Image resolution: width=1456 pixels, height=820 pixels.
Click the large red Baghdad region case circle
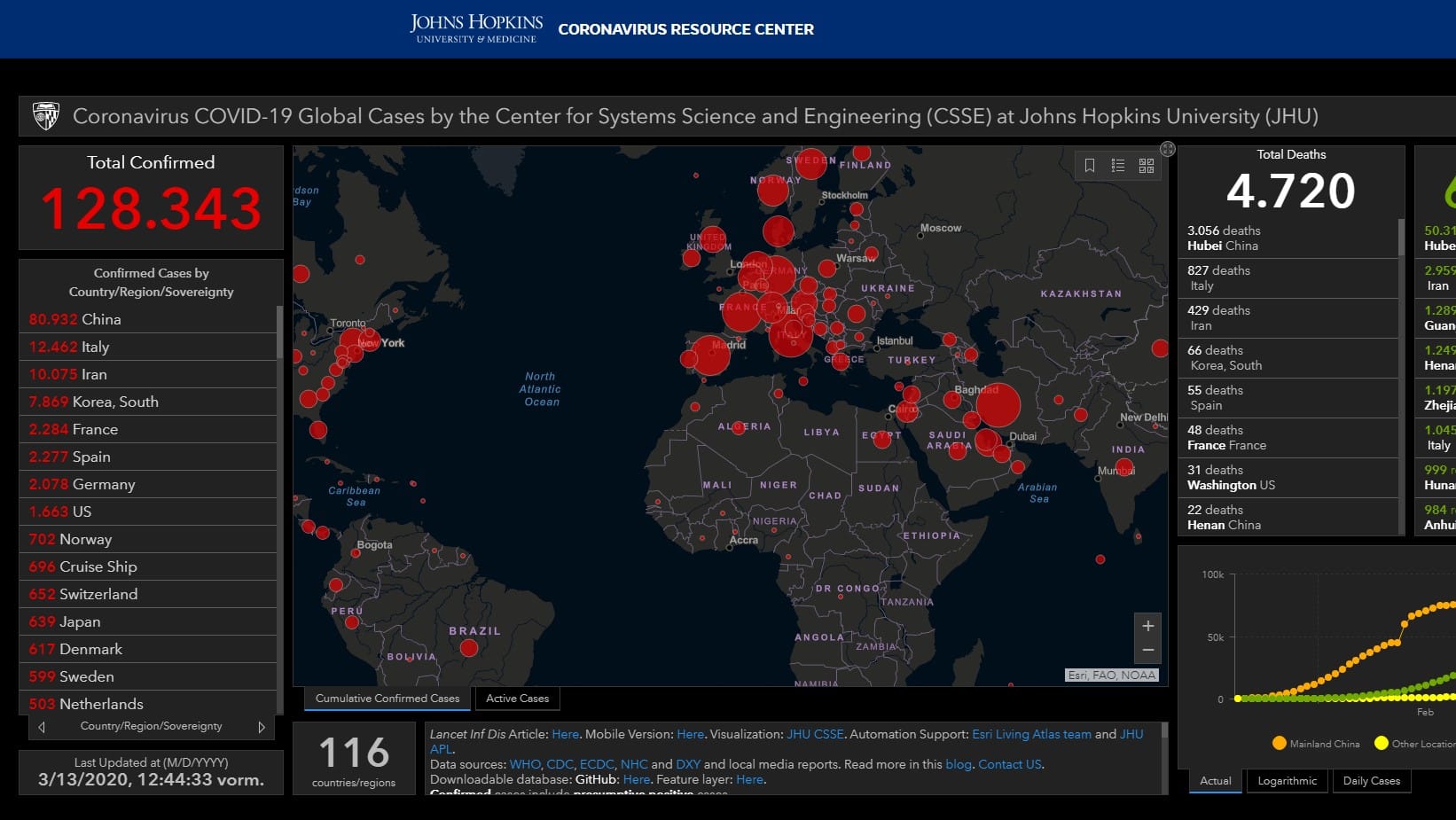click(998, 405)
